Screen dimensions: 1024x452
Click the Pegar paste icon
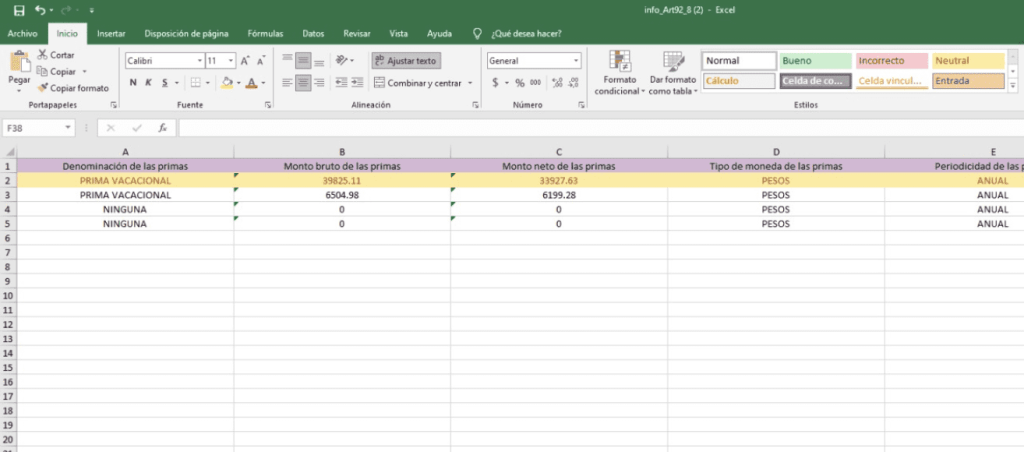(19, 64)
